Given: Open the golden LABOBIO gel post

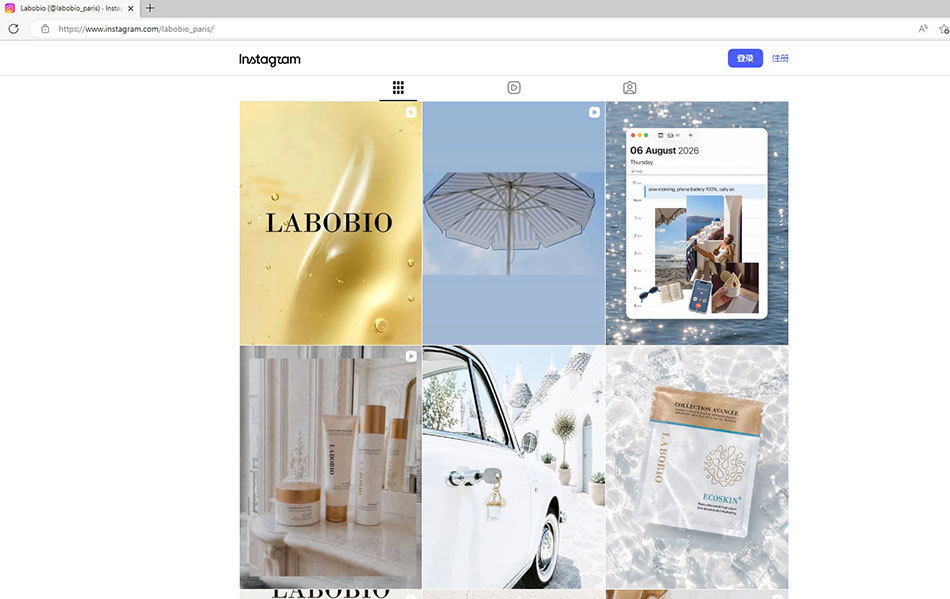Looking at the screenshot, I should (331, 223).
